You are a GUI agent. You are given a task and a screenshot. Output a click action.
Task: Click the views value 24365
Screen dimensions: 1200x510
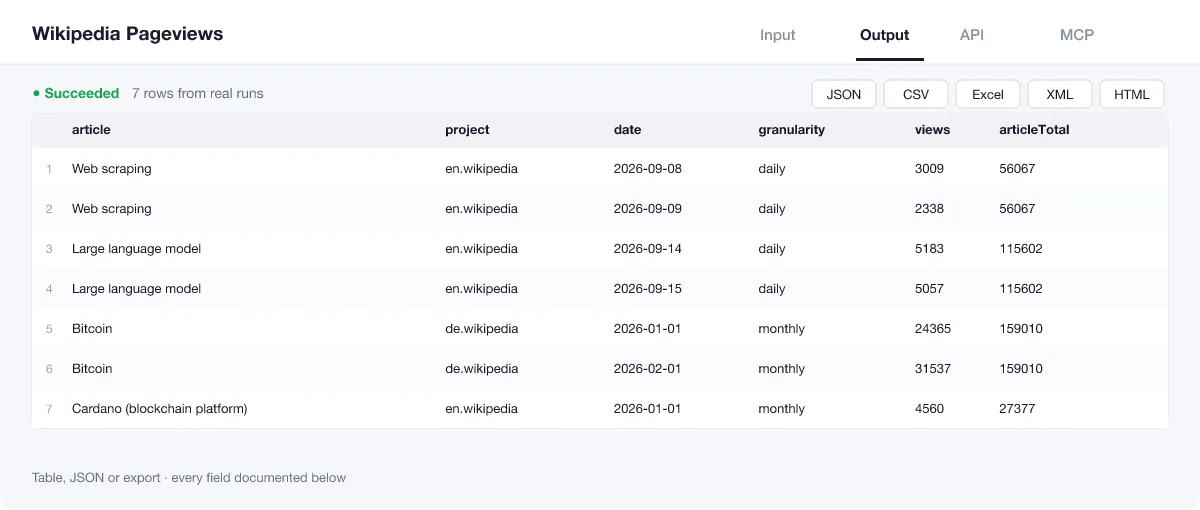pos(933,329)
